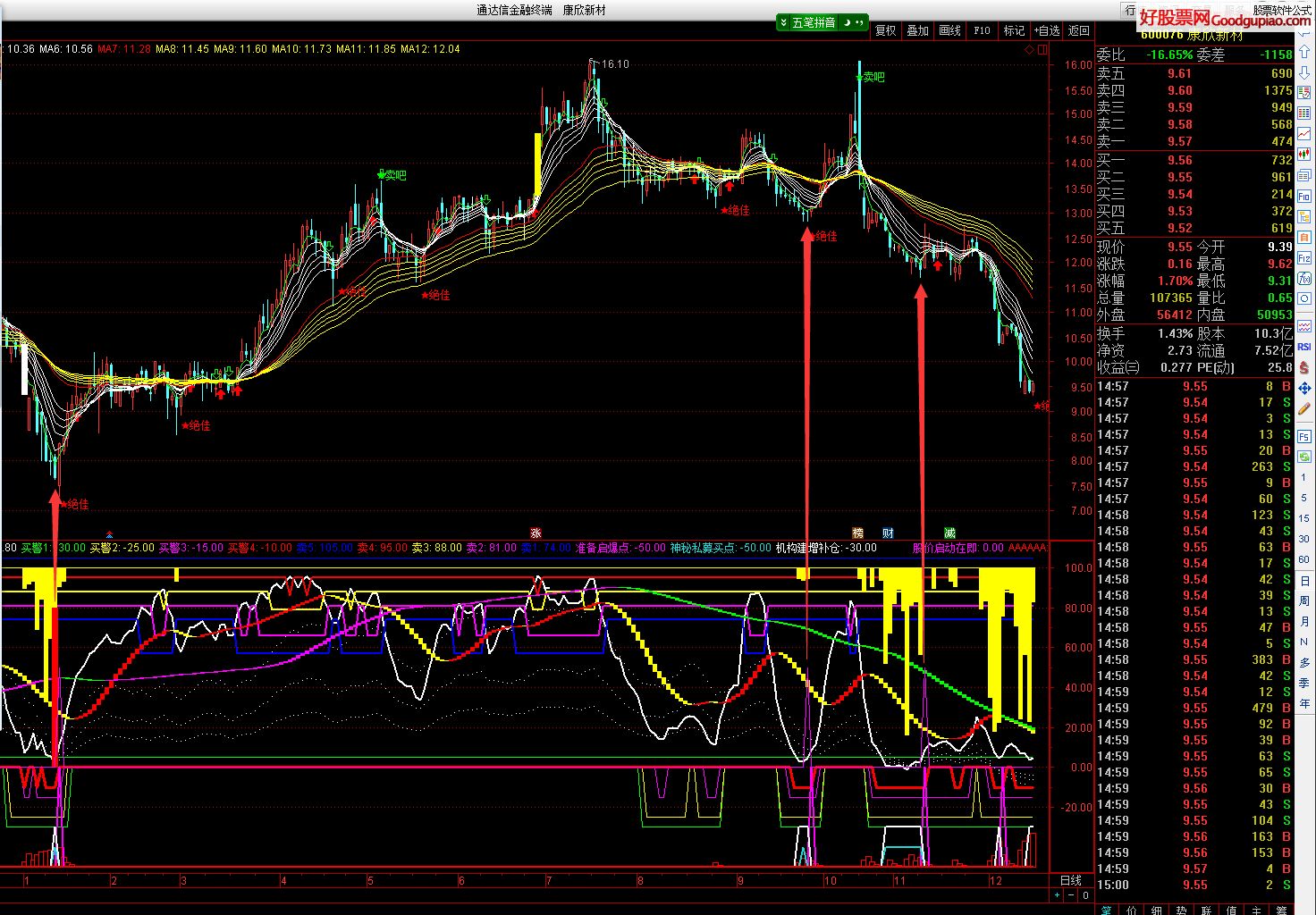Image resolution: width=1316 pixels, height=915 pixels.
Task: Click the 15:00 last trade tick row
Action: [1194, 885]
